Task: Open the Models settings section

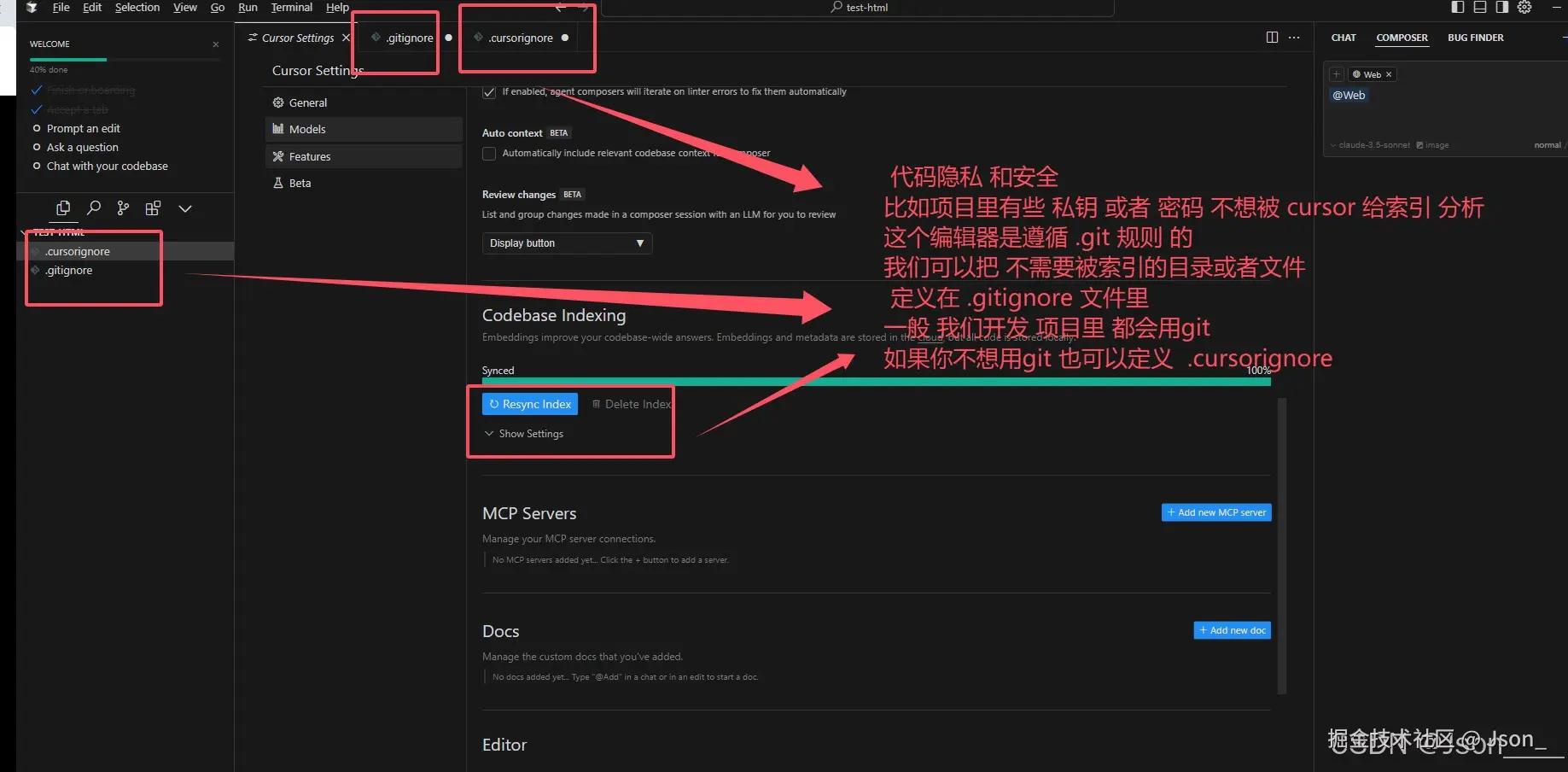Action: (x=364, y=129)
